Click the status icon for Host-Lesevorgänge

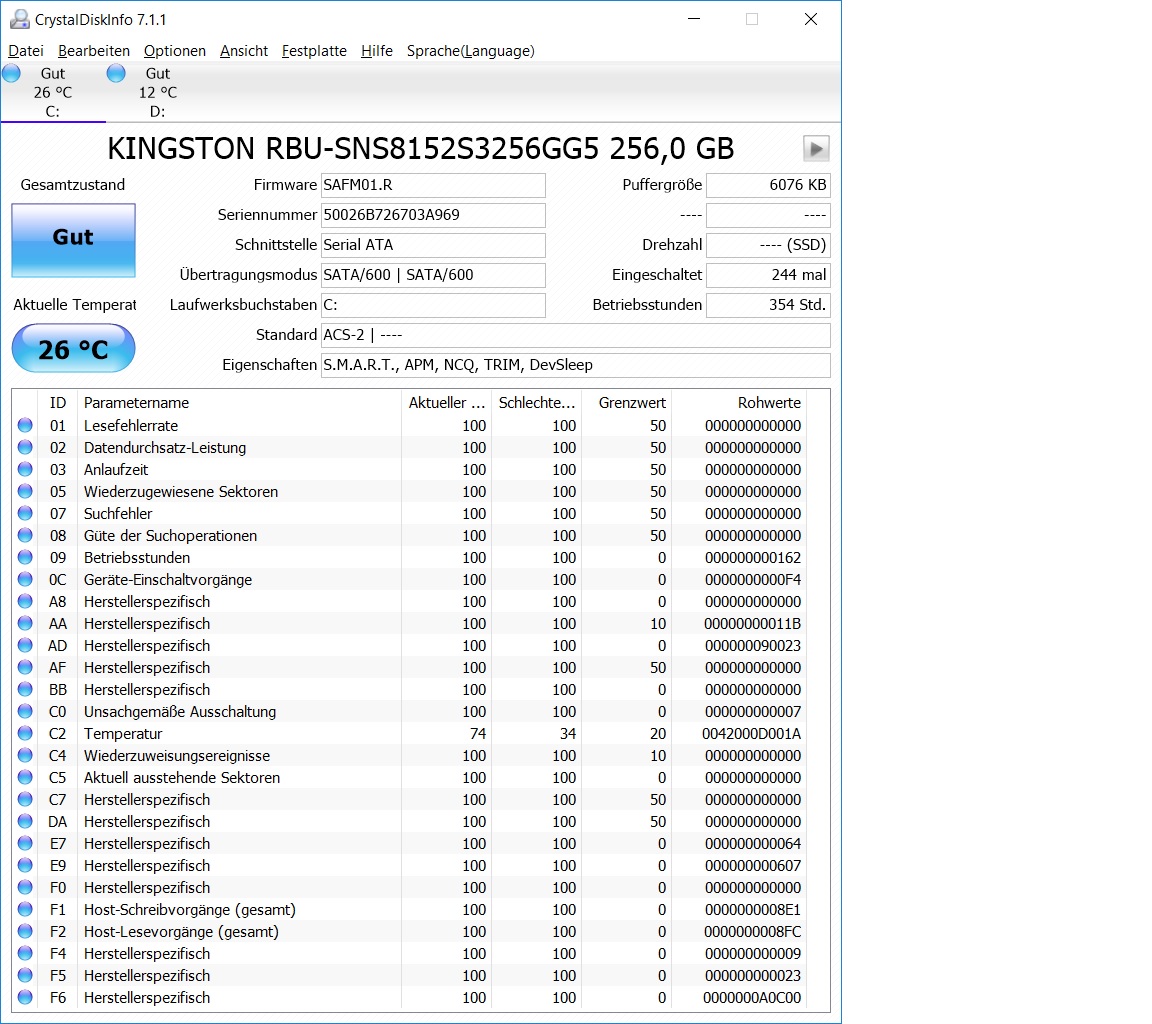(25, 931)
